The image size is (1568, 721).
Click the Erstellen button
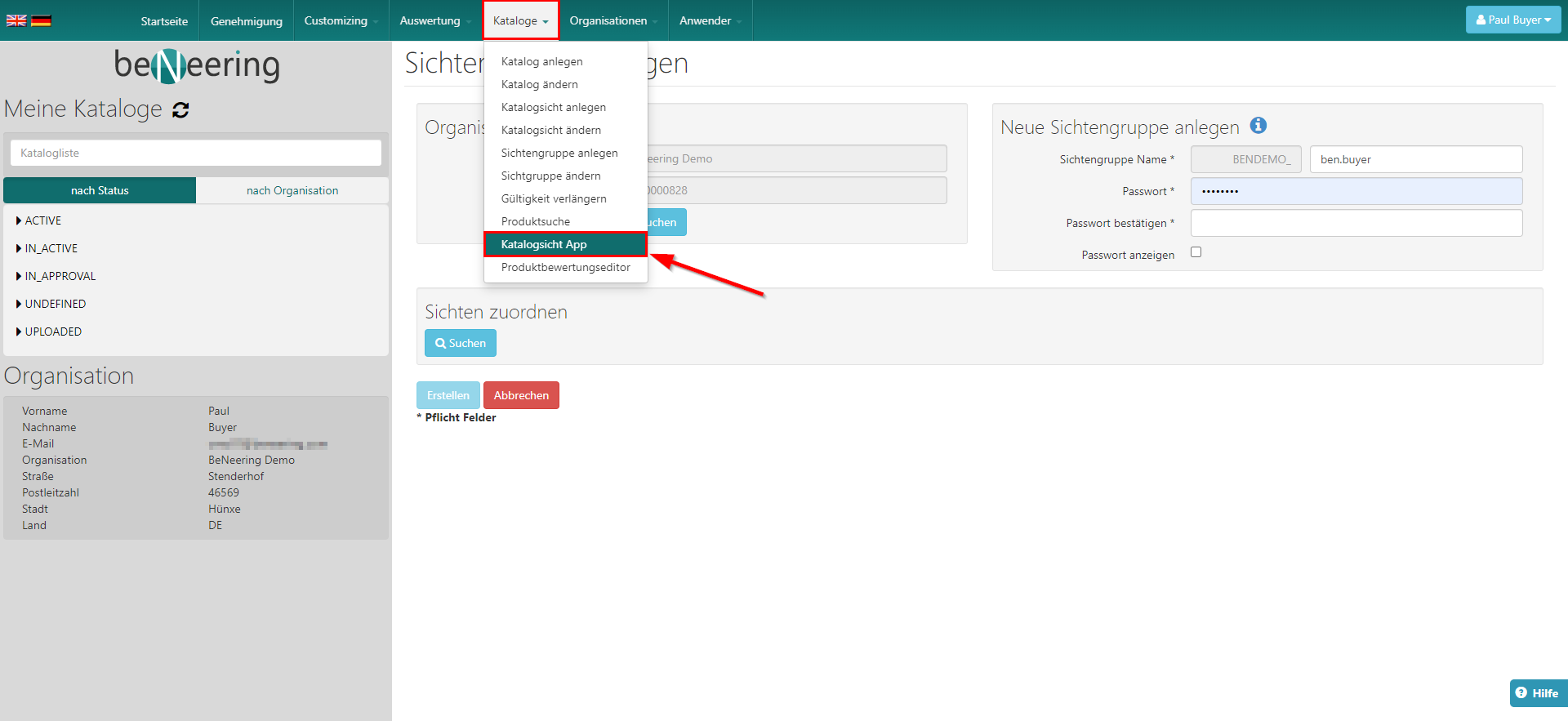point(448,395)
